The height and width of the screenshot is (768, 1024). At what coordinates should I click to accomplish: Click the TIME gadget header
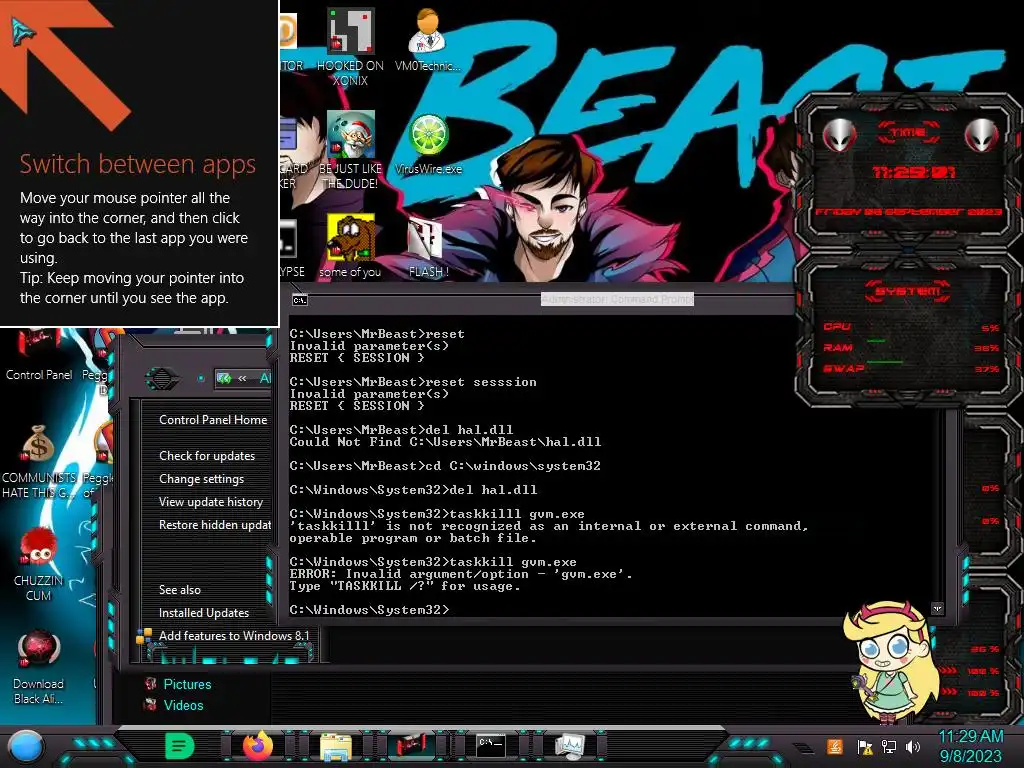[908, 132]
